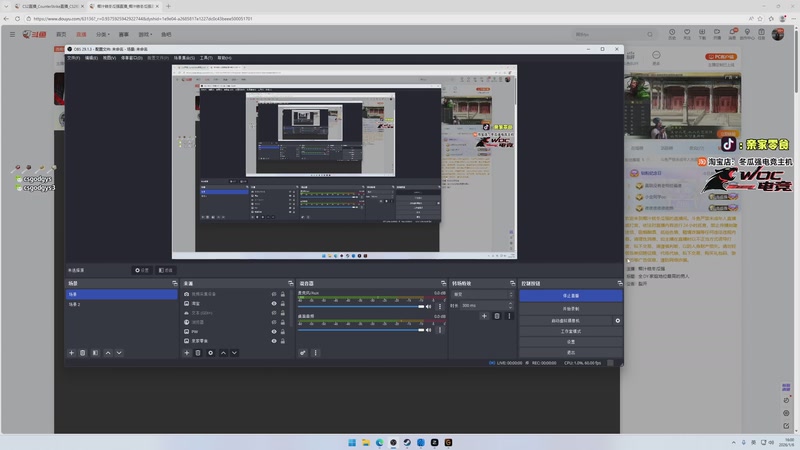800x450 pixels.
Task: Expand 分类 dropdown in Douyu navigation
Action: click(x=103, y=35)
